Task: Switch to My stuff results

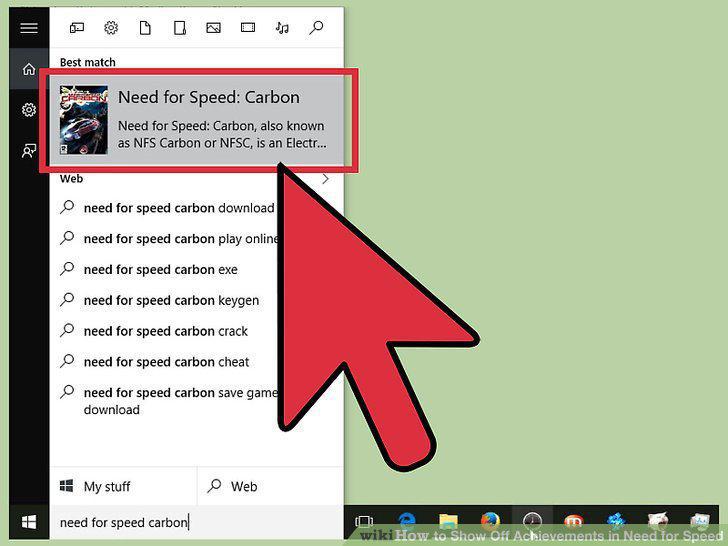Action: tap(123, 486)
